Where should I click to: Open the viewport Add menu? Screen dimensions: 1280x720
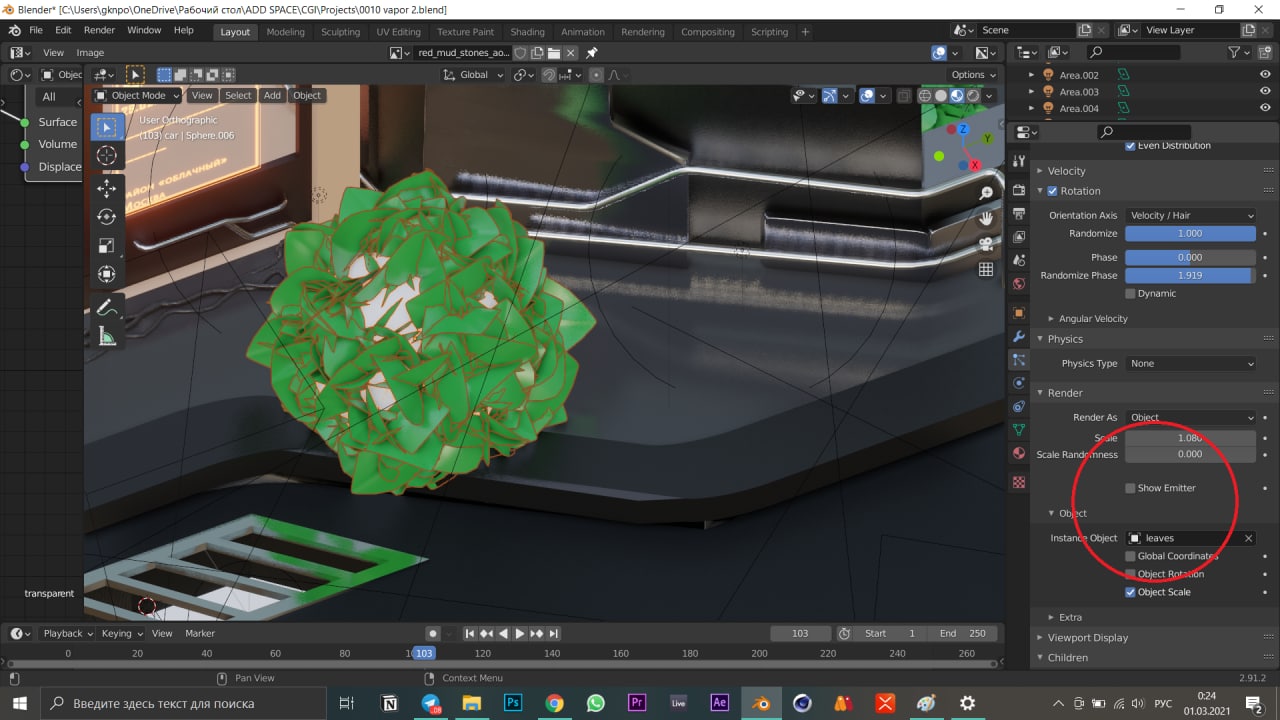tap(272, 95)
